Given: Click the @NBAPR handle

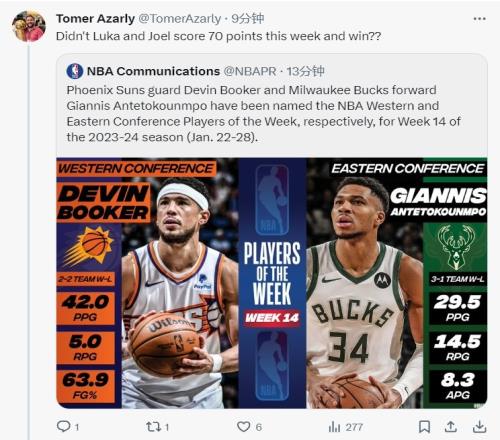Looking at the screenshot, I should pyautogui.click(x=250, y=71).
